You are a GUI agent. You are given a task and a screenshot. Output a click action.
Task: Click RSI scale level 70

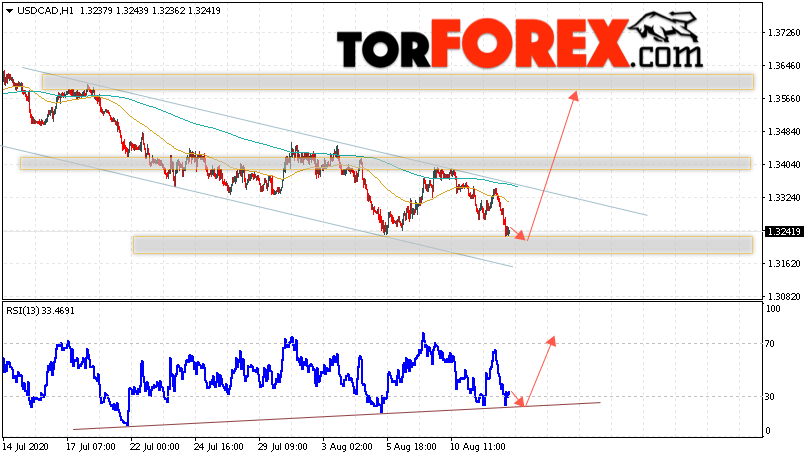point(770,344)
